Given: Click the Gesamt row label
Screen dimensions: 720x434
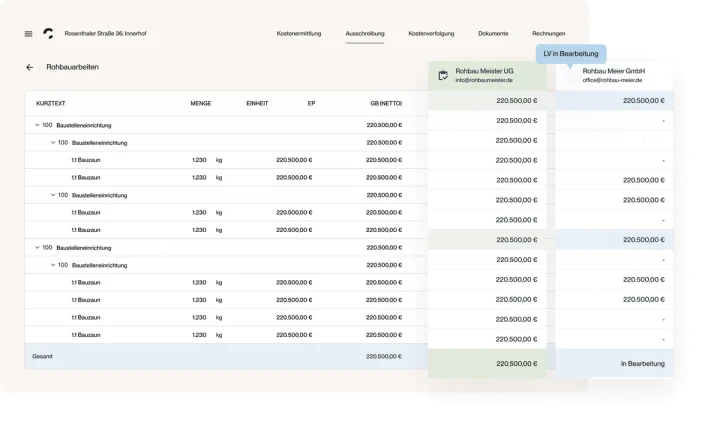Looking at the screenshot, I should pyautogui.click(x=42, y=356).
